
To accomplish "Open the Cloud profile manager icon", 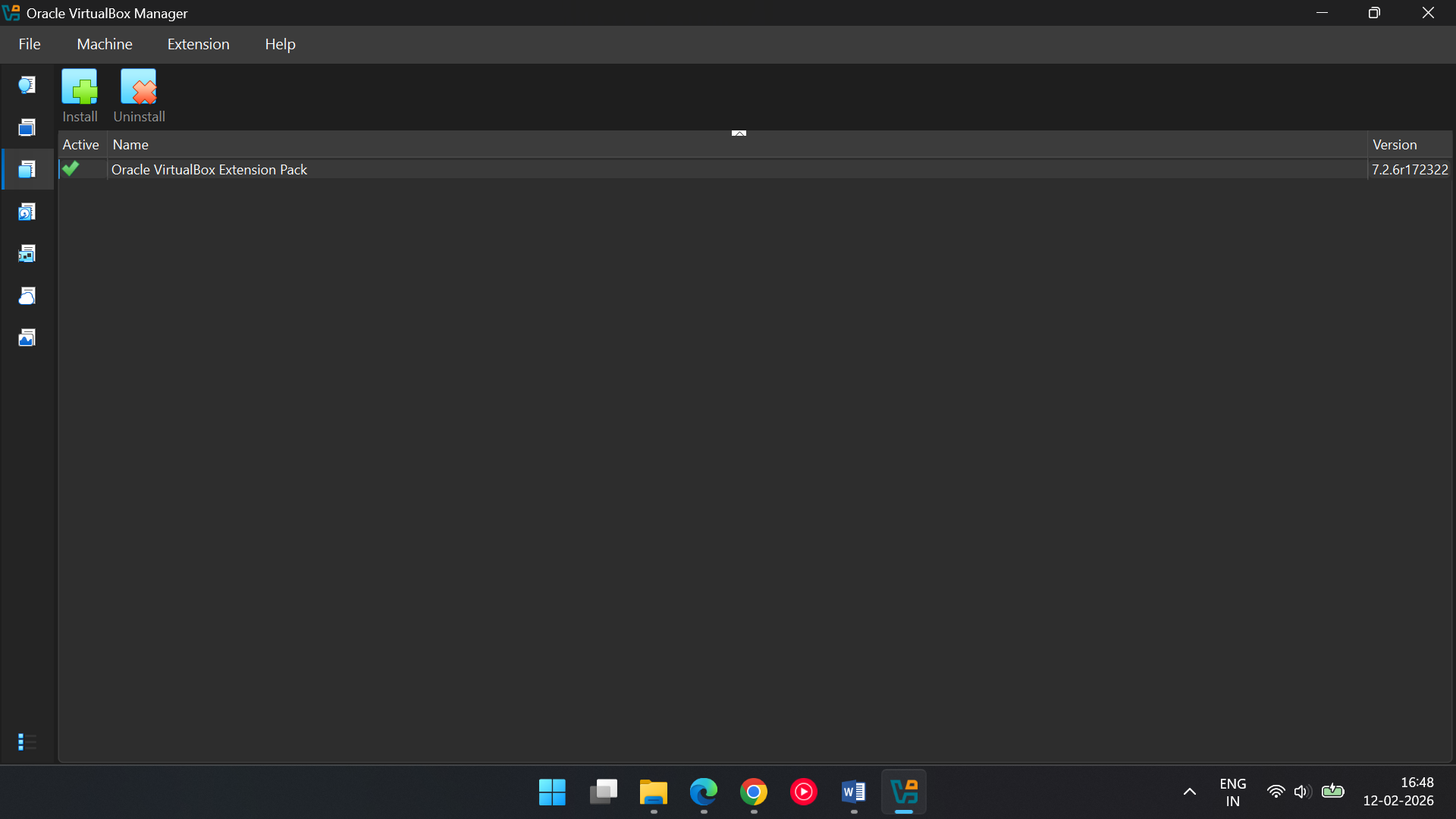I will [27, 296].
